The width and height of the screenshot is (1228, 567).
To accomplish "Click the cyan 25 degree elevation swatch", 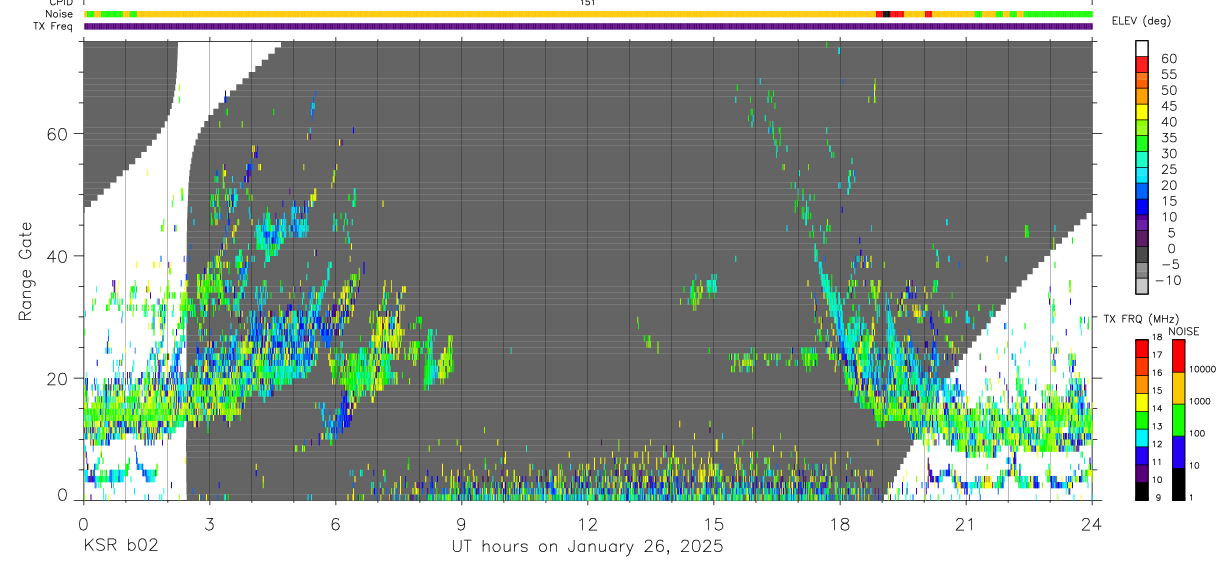I will 1142,177.
